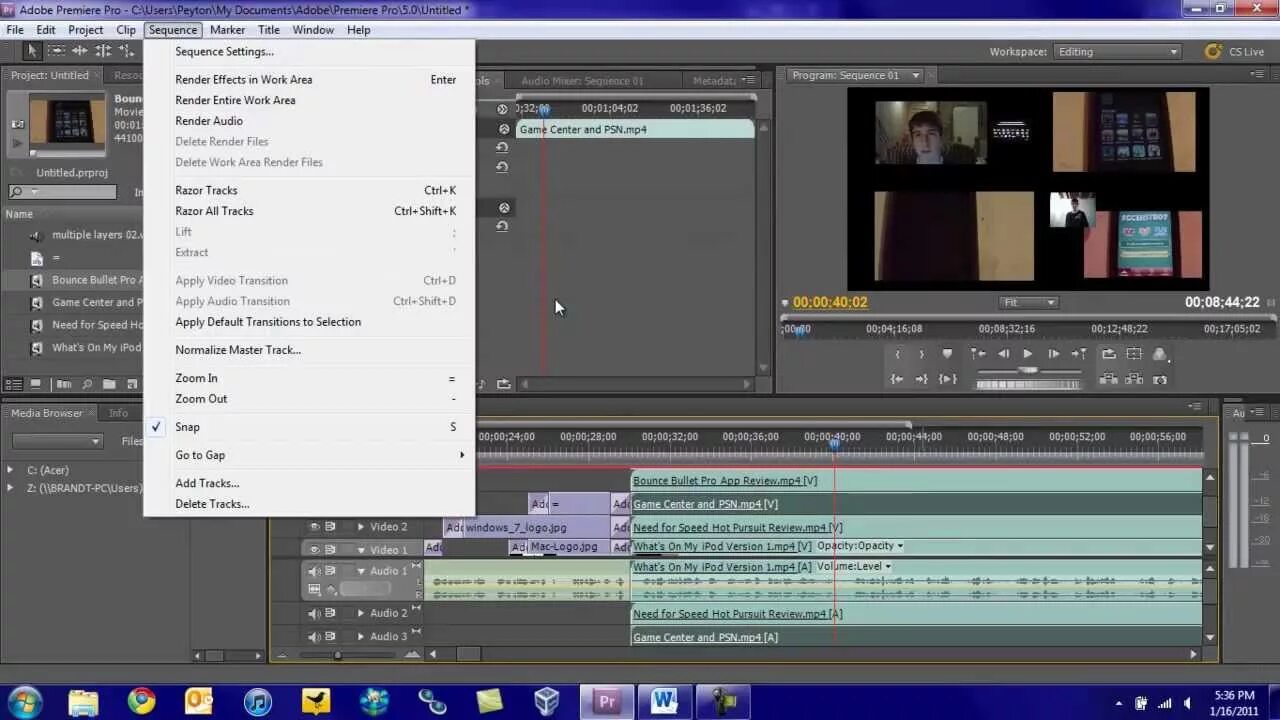The height and width of the screenshot is (720, 1280).
Task: Select the Rolling Edit tool
Action: (x=104, y=51)
